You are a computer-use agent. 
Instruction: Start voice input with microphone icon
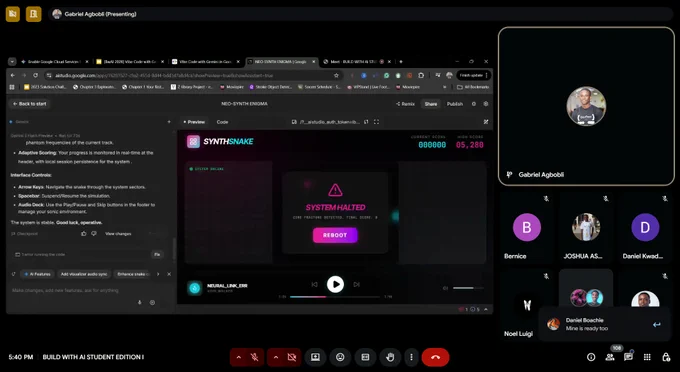(140, 303)
